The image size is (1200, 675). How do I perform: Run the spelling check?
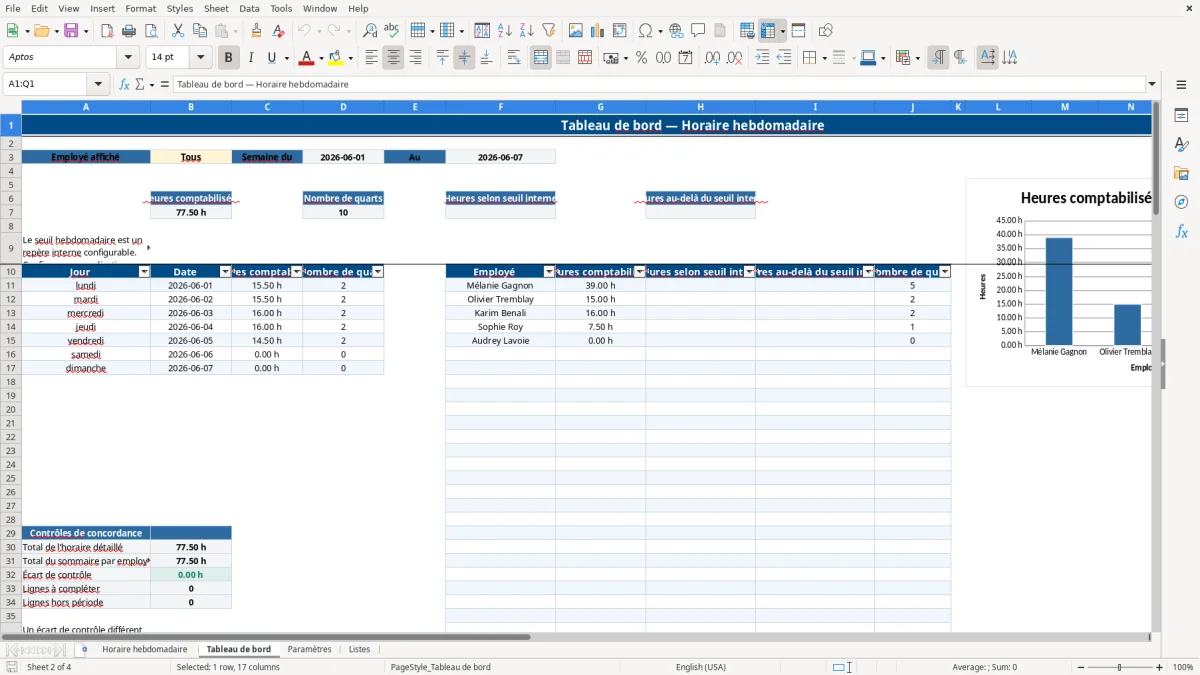click(392, 31)
